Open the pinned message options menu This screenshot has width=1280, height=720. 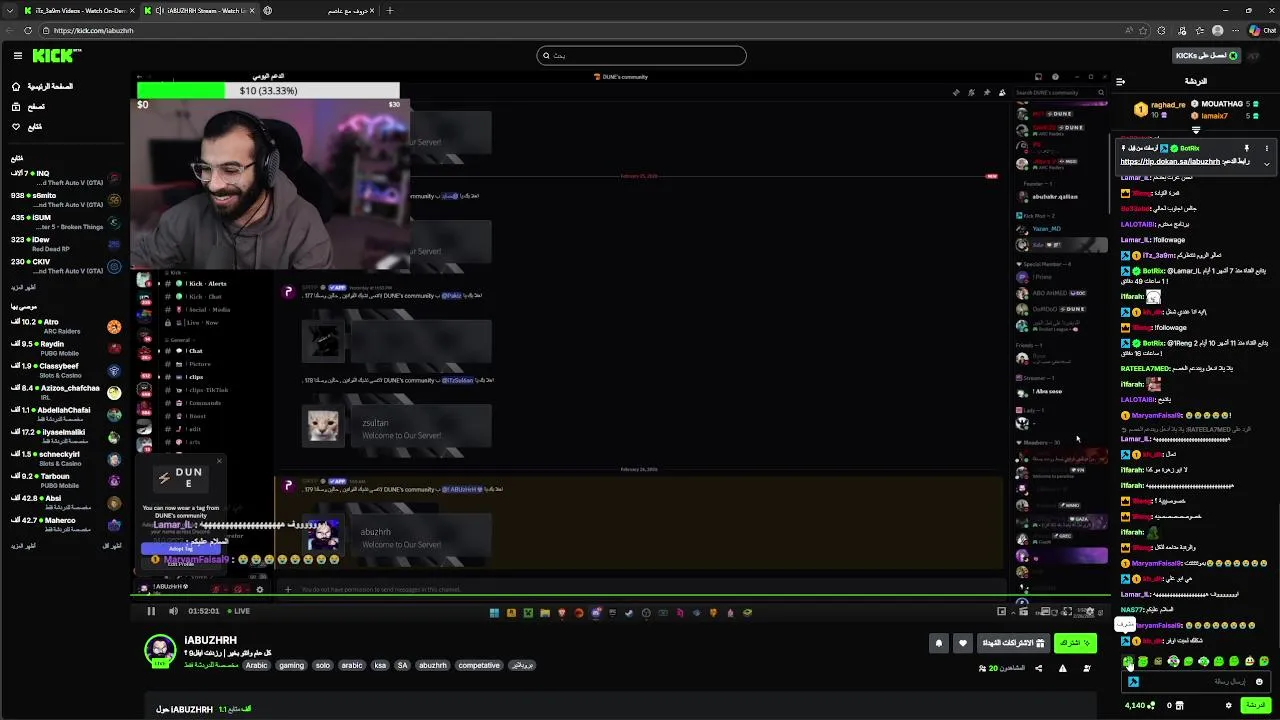[x=1266, y=148]
